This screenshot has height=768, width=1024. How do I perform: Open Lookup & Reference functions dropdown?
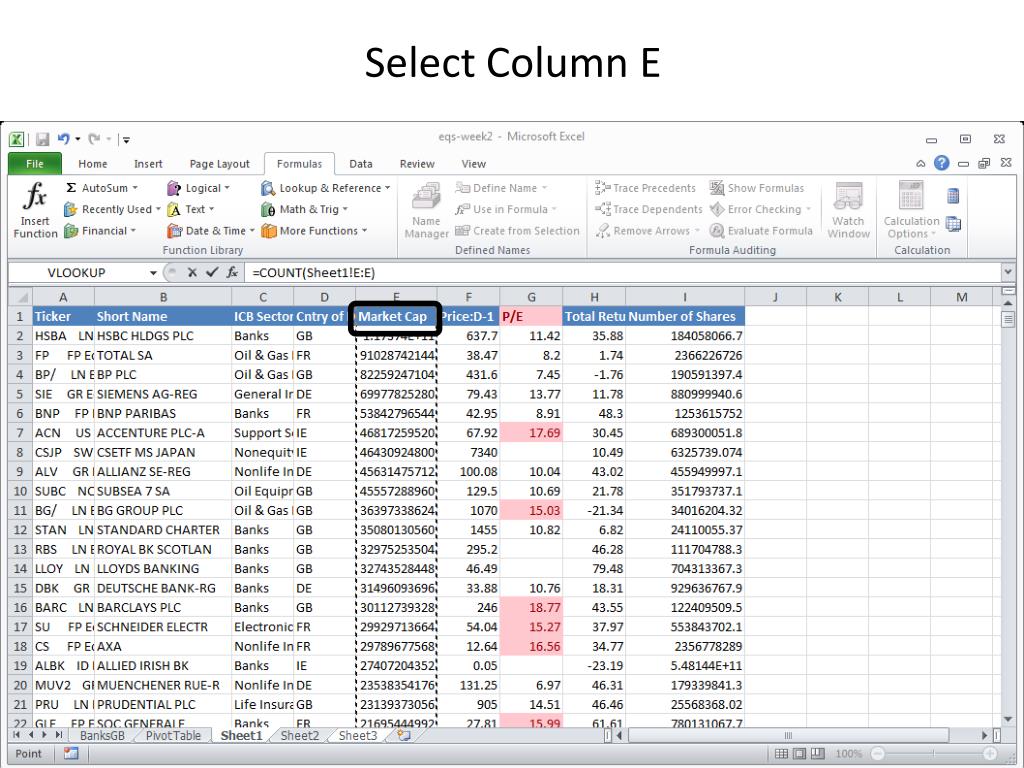pos(325,188)
